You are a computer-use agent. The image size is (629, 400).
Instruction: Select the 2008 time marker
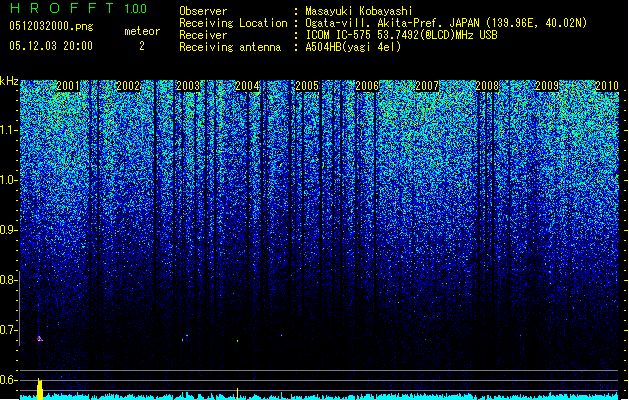pos(487,86)
